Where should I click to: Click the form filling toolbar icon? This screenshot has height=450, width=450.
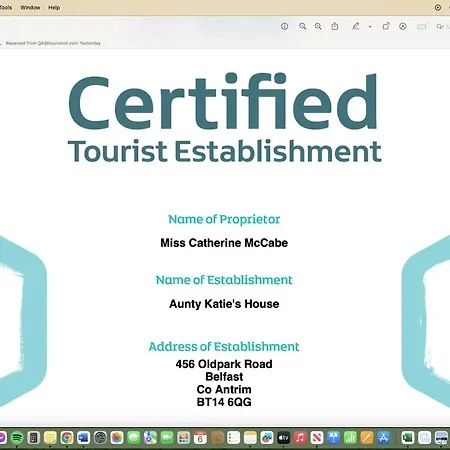[x=422, y=26]
